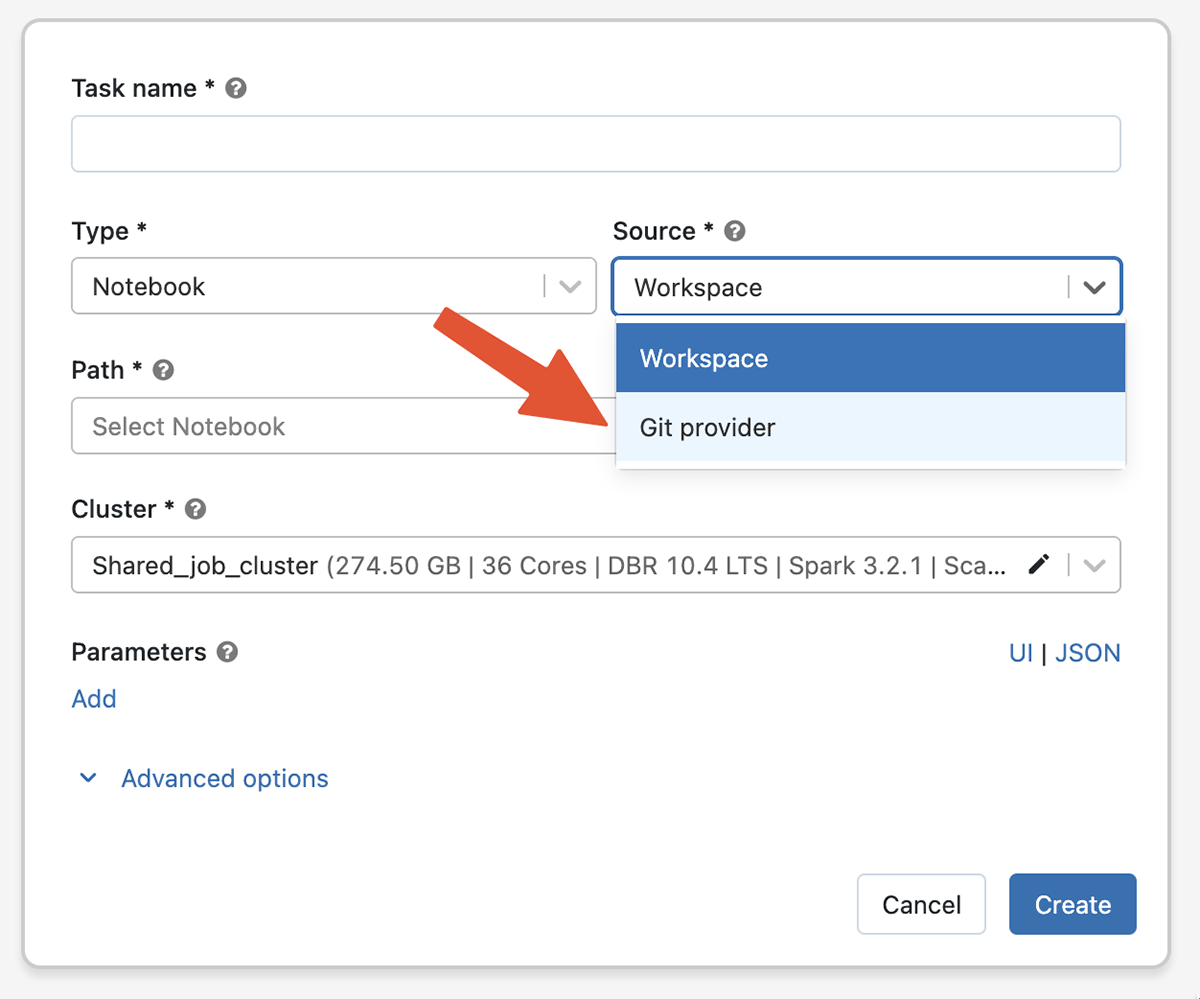Choose Git provider as the source
Viewport: 1200px width, 999px height.
click(870, 427)
